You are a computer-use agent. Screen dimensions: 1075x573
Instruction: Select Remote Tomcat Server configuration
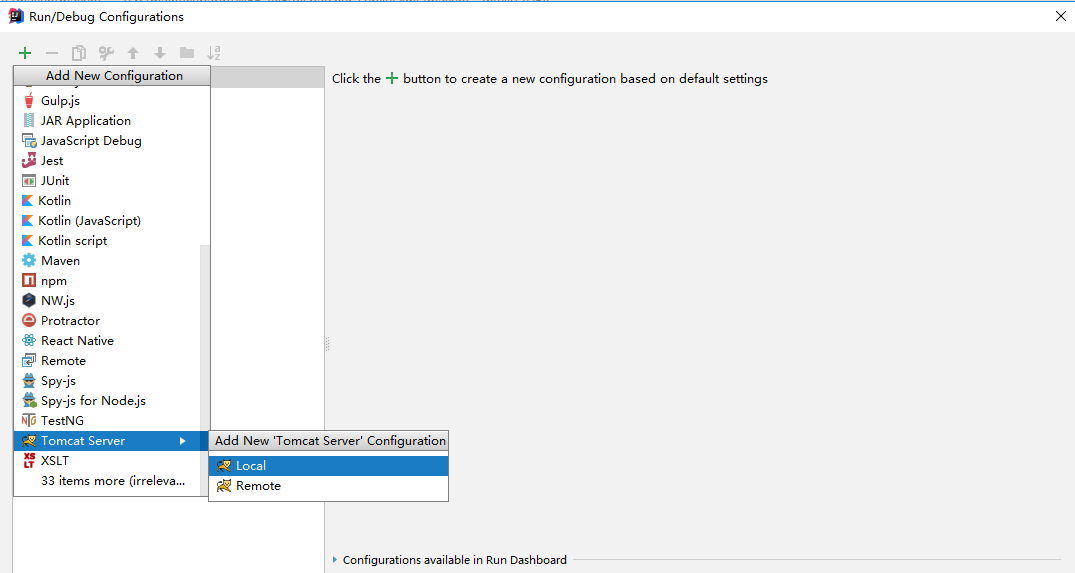click(328, 486)
